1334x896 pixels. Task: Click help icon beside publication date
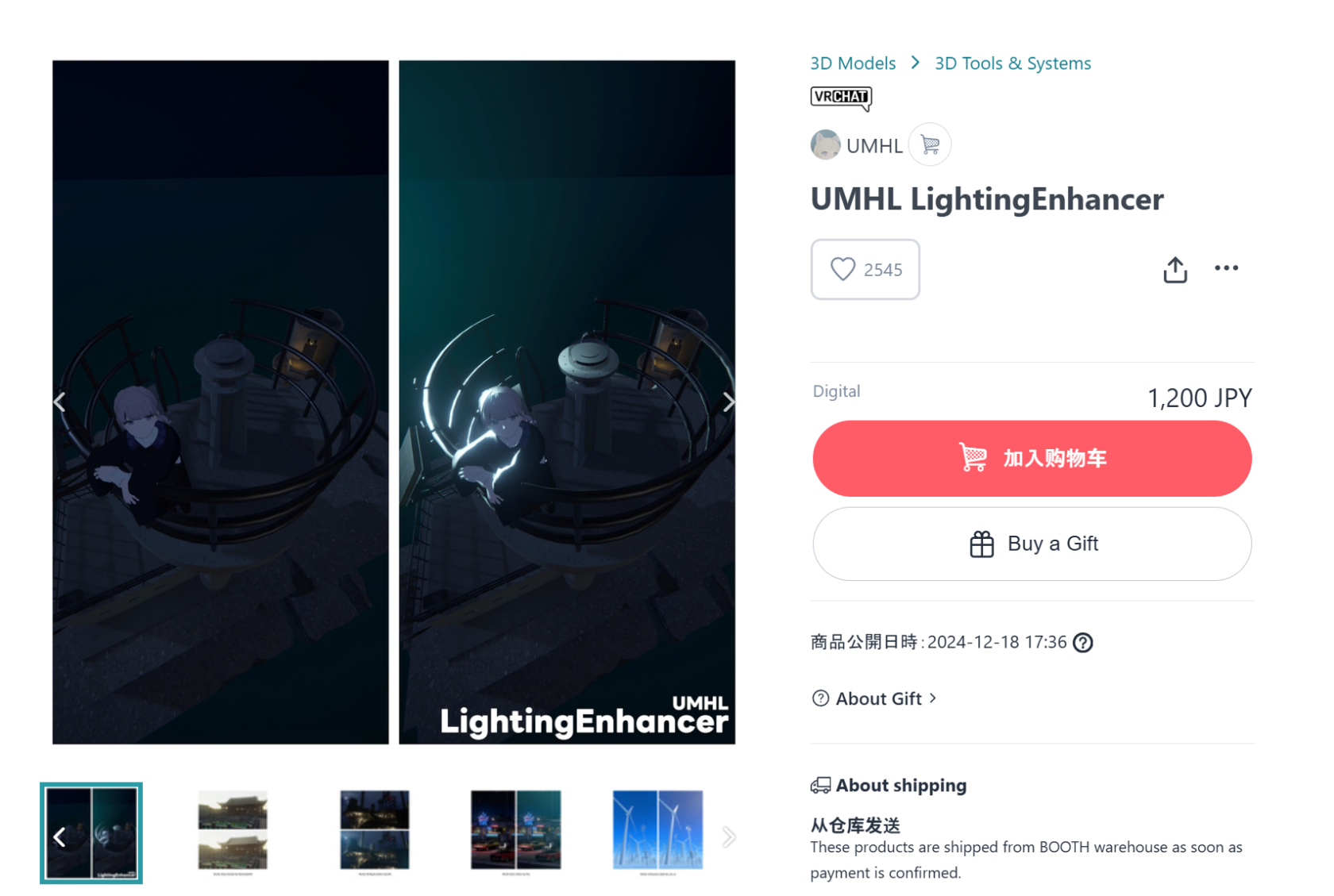[1083, 643]
